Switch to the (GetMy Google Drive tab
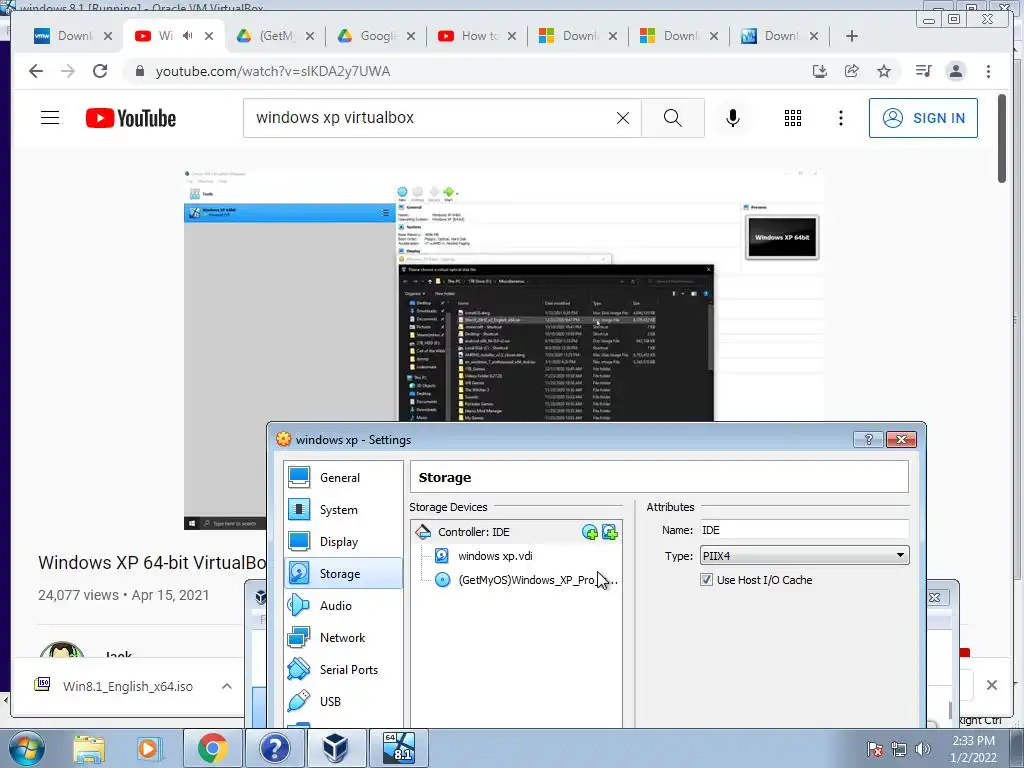This screenshot has height=768, width=1024. 275,36
